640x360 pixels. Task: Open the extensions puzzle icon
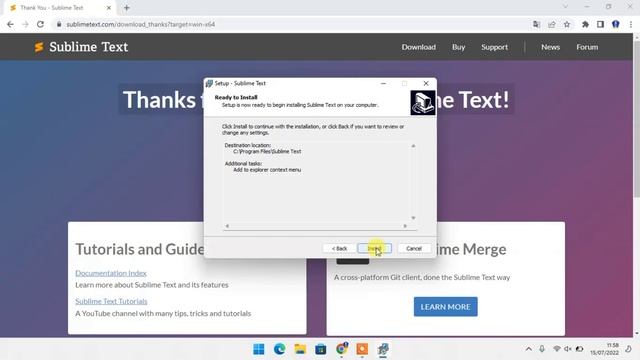point(585,24)
